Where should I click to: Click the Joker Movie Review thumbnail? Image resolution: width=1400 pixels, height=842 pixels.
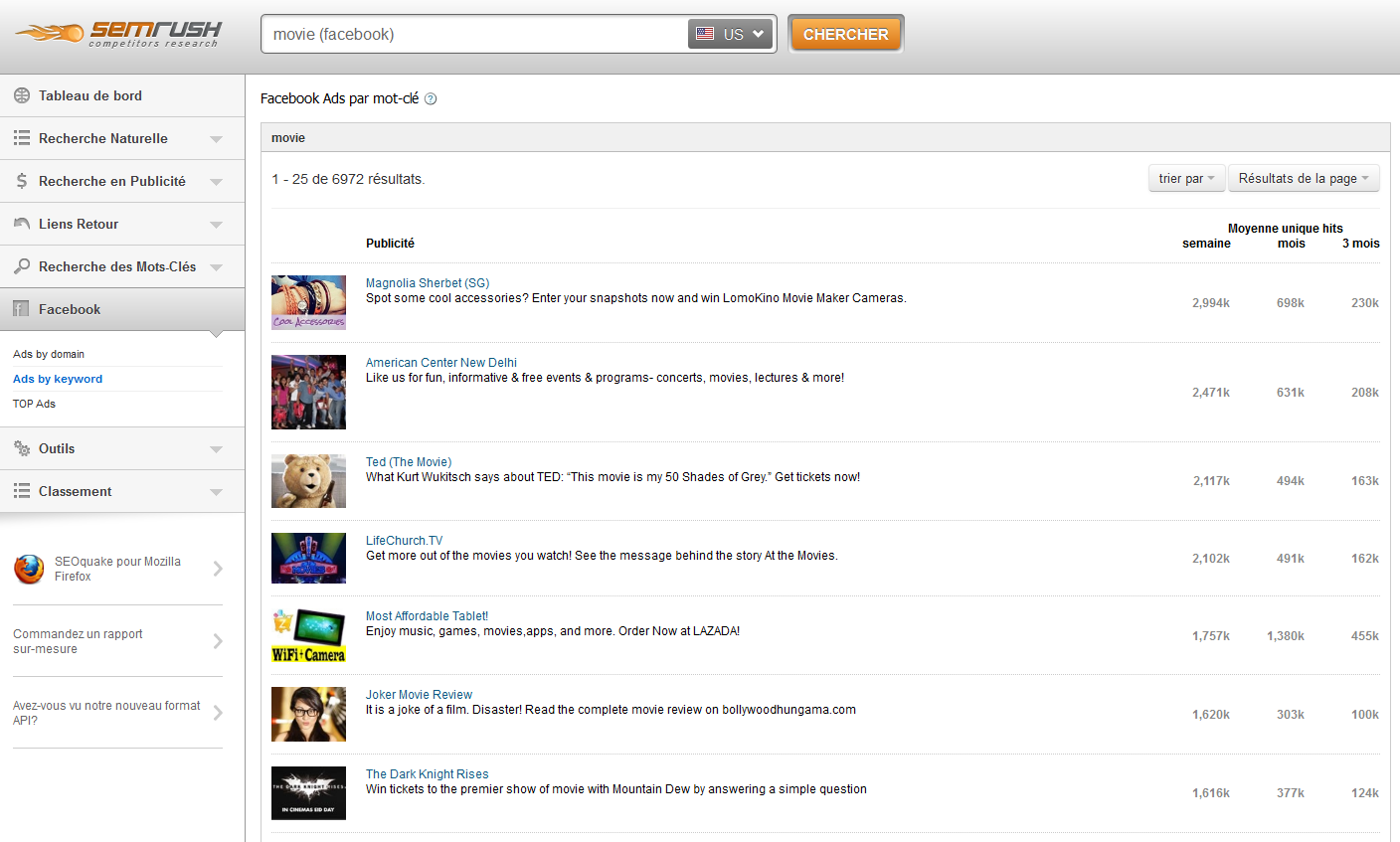pos(308,714)
